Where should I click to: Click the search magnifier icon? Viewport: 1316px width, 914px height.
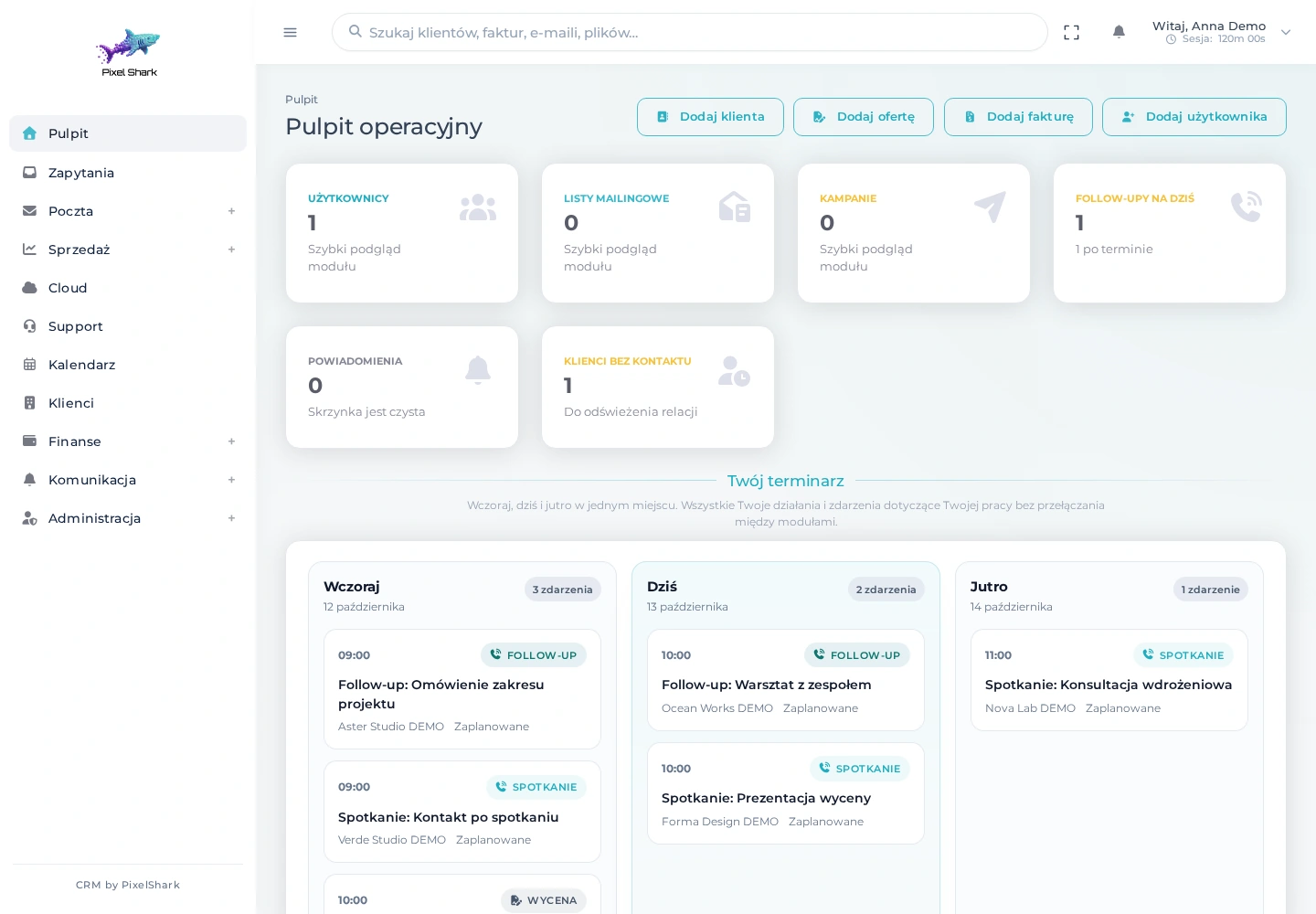click(356, 31)
